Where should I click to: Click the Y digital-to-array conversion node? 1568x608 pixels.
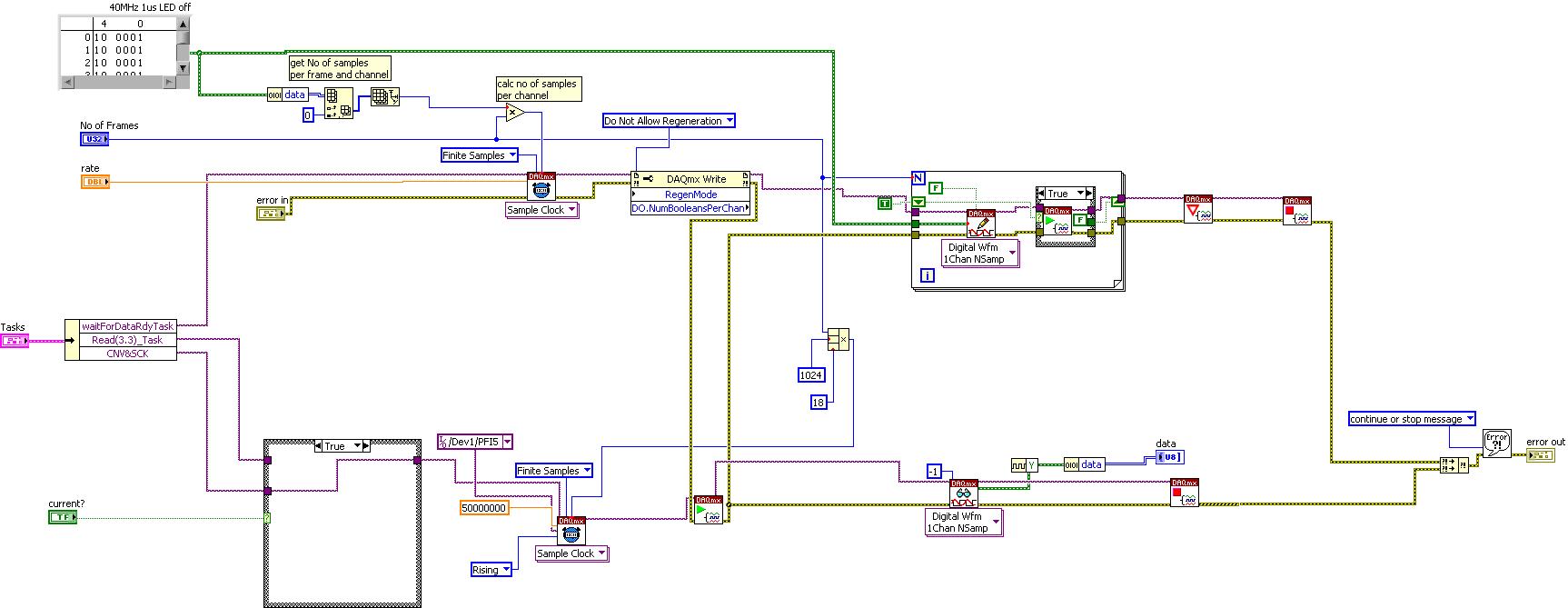[1025, 464]
